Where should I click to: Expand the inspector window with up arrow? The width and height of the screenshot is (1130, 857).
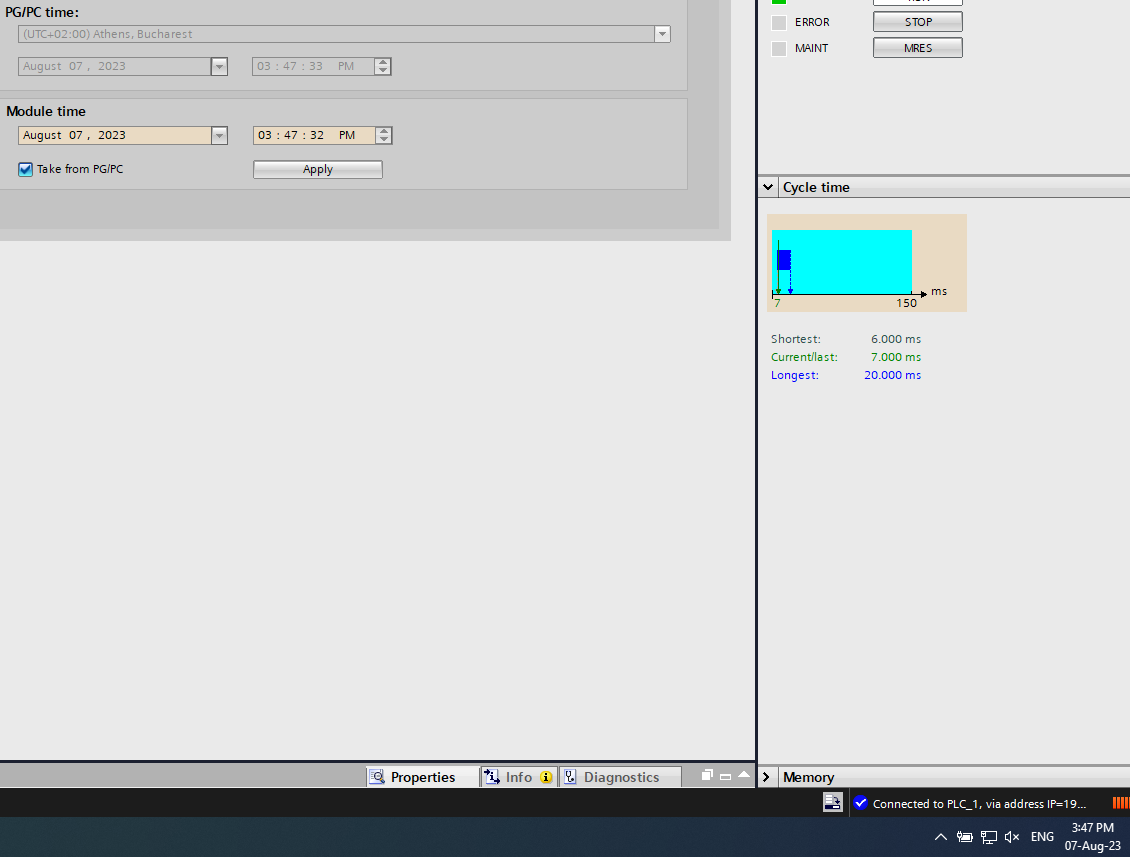pos(744,775)
